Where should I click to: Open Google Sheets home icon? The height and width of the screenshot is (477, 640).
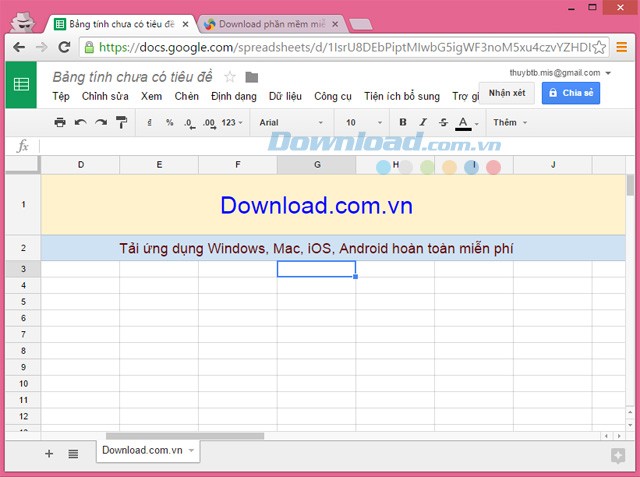pos(21,84)
